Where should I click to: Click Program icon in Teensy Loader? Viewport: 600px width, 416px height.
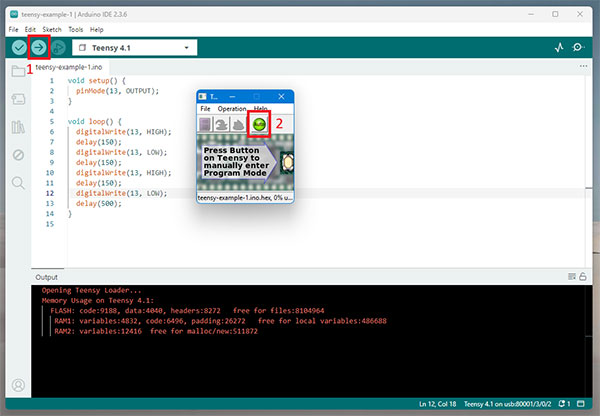click(221, 124)
